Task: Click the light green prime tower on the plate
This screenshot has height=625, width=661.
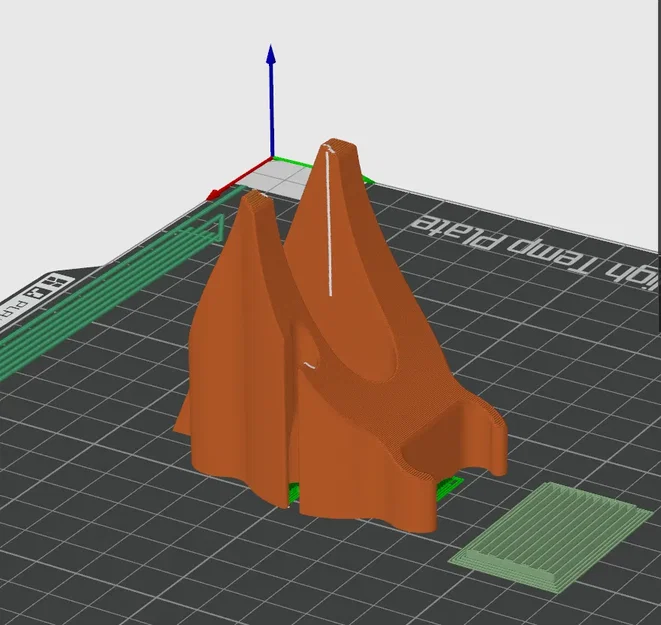Action: click(552, 537)
